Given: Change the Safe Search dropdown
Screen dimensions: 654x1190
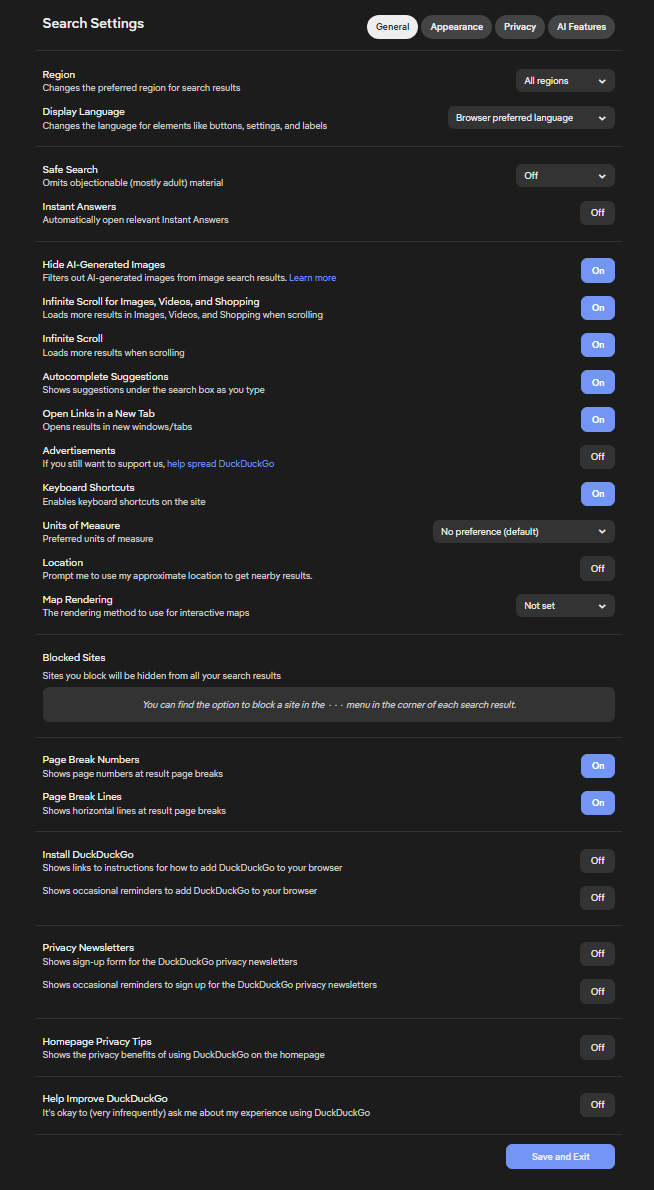Looking at the screenshot, I should coord(565,176).
